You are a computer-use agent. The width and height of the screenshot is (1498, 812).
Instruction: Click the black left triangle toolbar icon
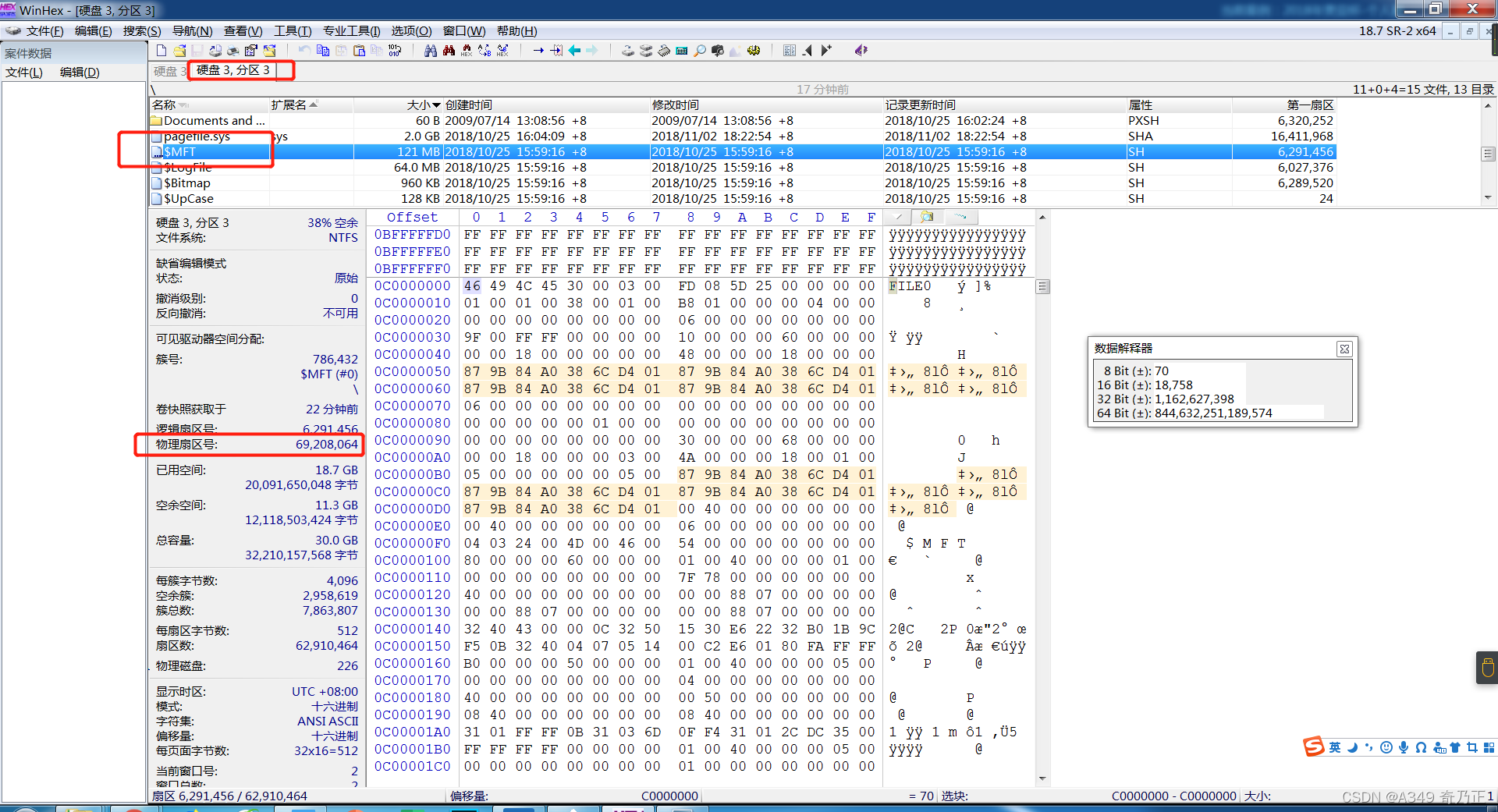tap(808, 51)
